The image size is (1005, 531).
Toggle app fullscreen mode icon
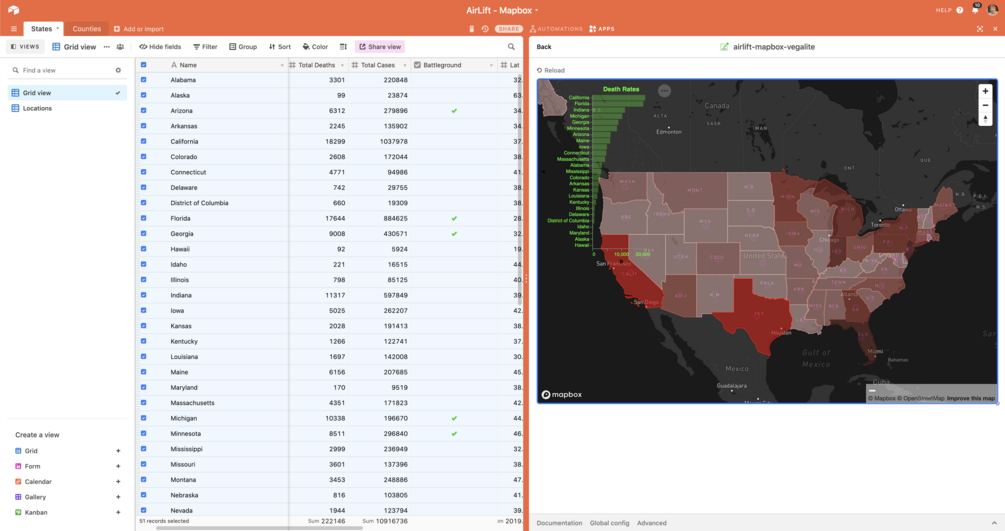979,29
